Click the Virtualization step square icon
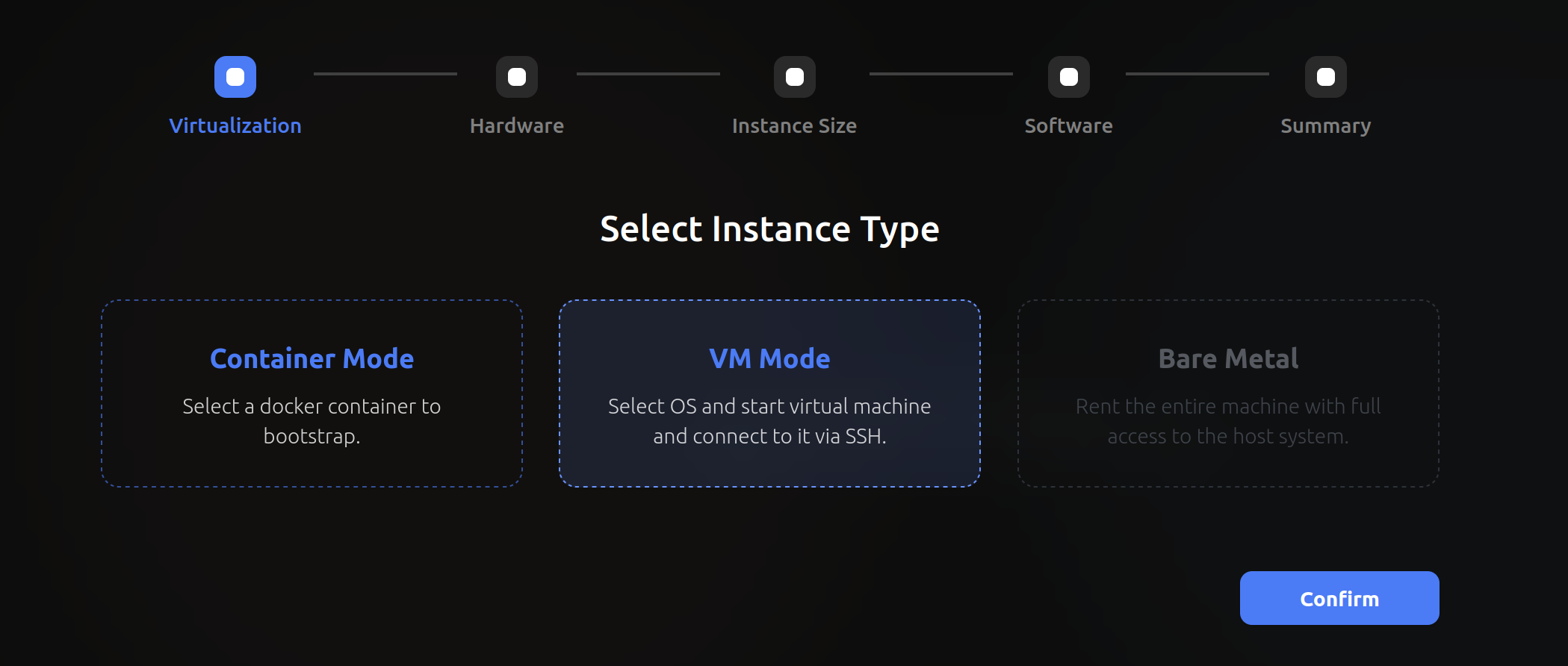1568x666 pixels. pos(235,77)
